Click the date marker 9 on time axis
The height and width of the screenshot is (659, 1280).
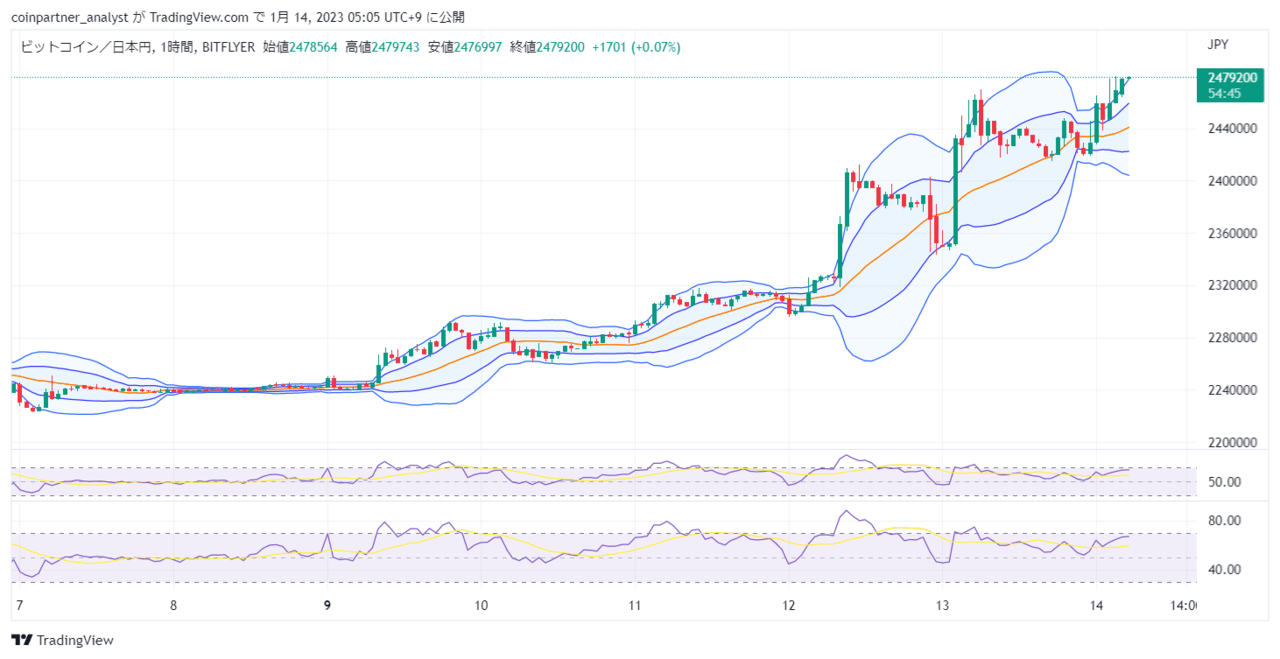point(327,605)
